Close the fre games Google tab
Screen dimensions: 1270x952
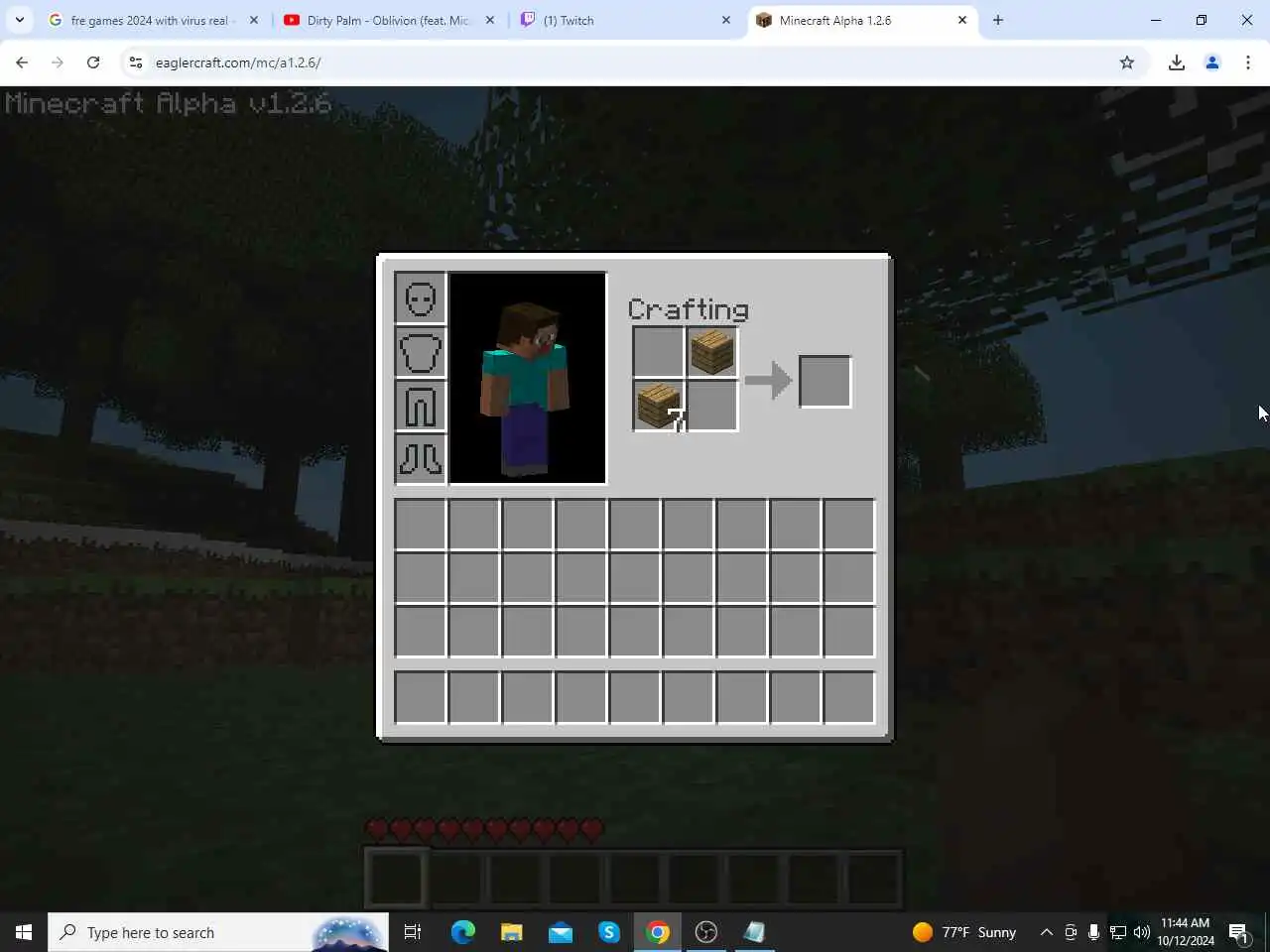[254, 20]
